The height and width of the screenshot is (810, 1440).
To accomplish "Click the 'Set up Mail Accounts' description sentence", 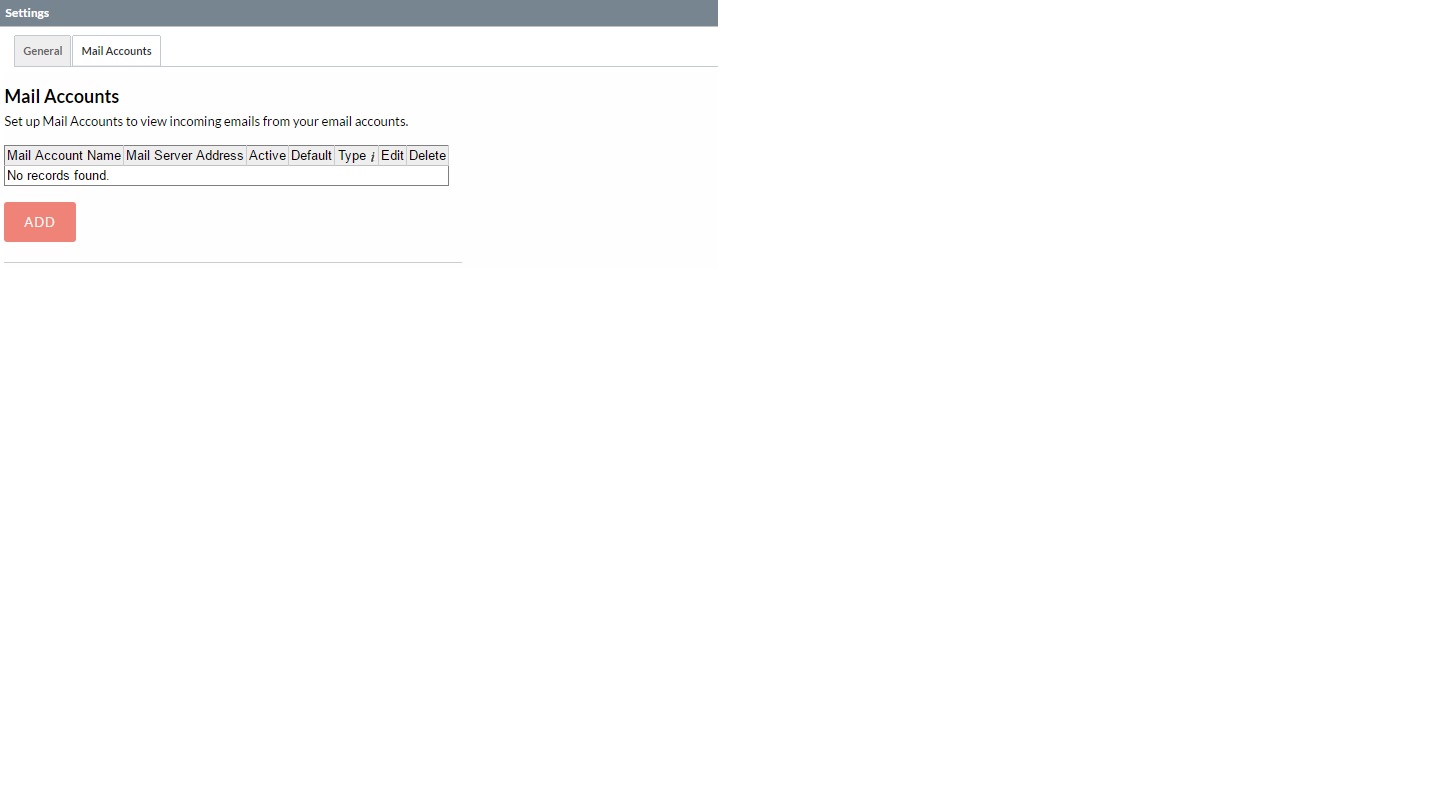I will coord(206,121).
